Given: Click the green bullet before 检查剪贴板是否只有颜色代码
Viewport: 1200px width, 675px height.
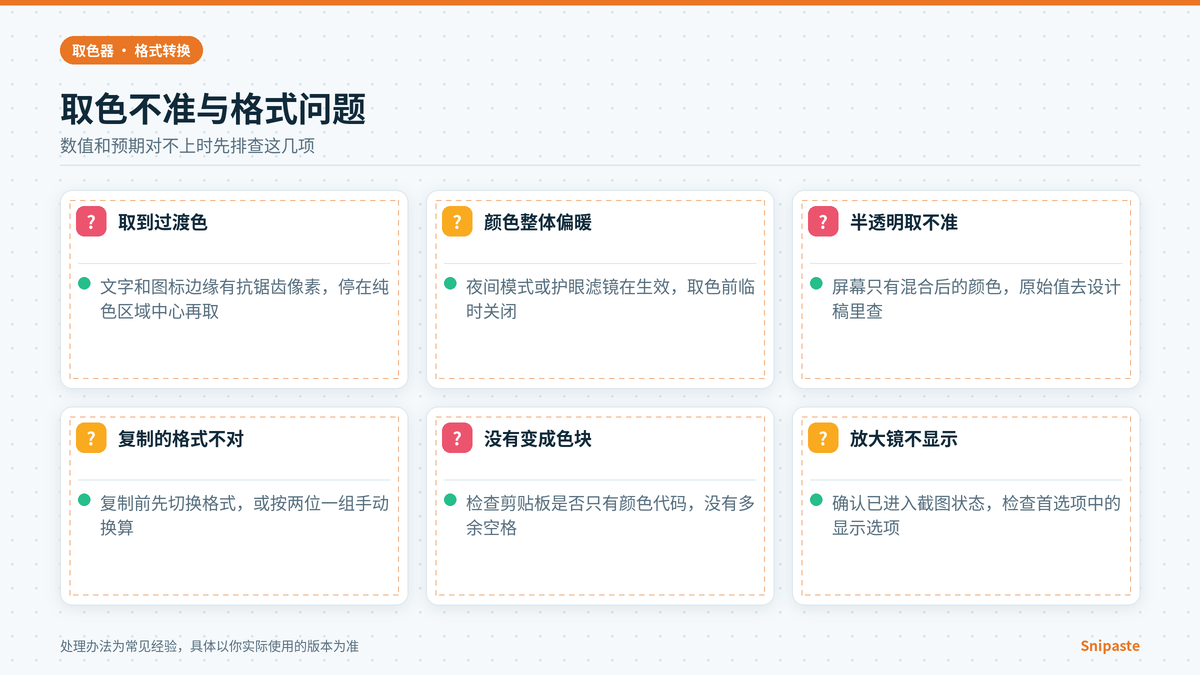Looking at the screenshot, I should tap(451, 500).
